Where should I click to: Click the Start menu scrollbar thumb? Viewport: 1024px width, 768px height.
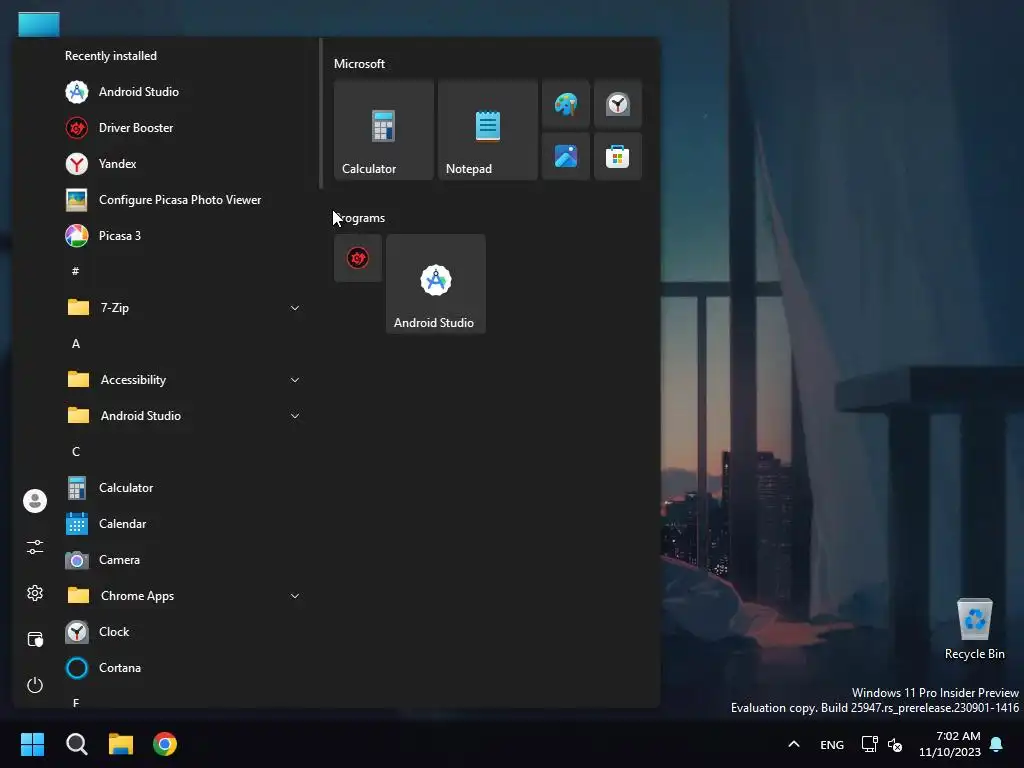click(x=321, y=114)
